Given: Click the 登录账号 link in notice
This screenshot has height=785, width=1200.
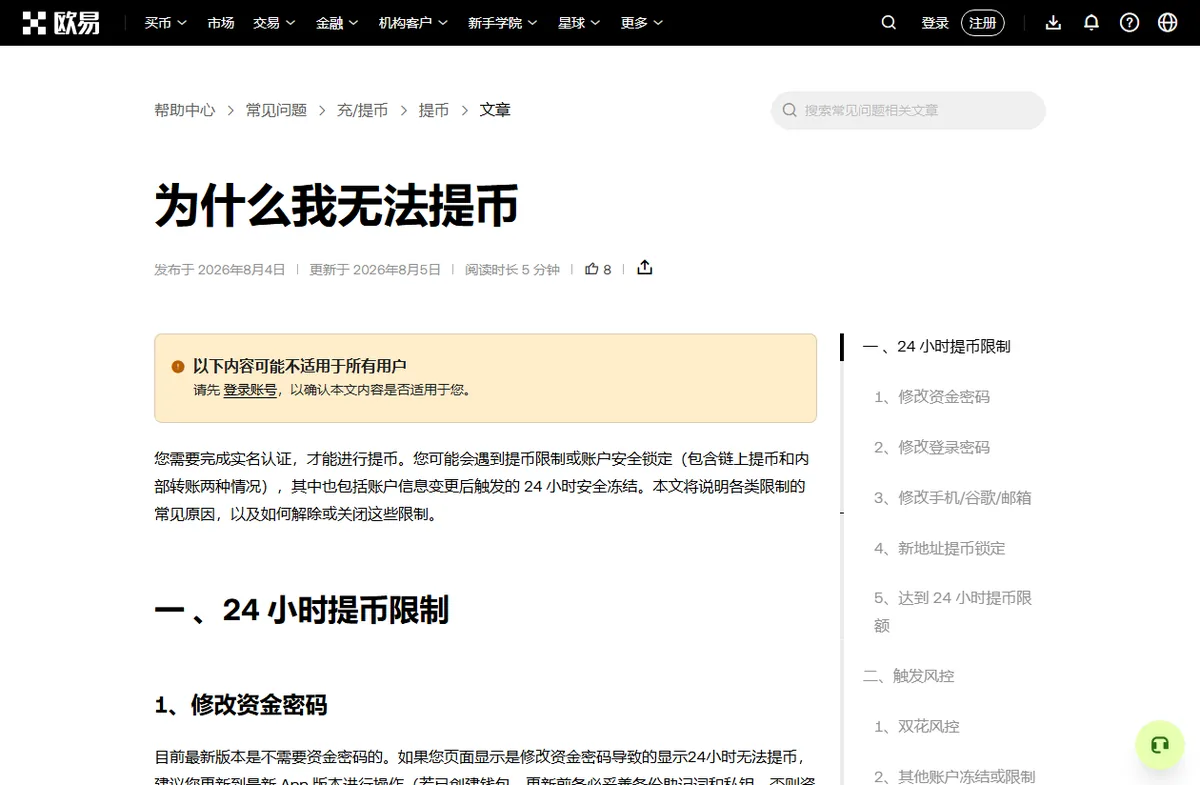Looking at the screenshot, I should [x=250, y=390].
